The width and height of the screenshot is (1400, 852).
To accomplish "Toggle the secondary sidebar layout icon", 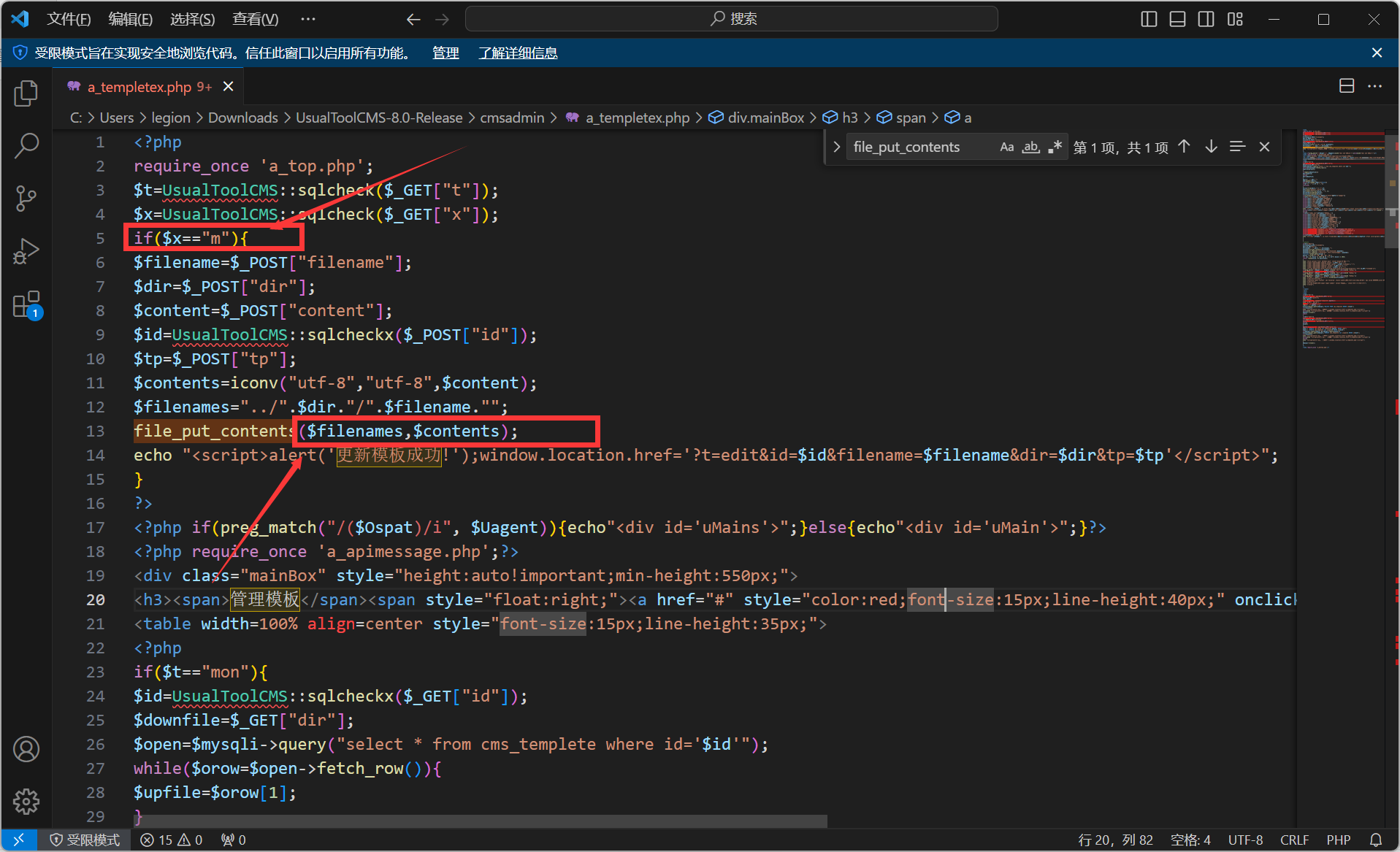I will (1206, 20).
